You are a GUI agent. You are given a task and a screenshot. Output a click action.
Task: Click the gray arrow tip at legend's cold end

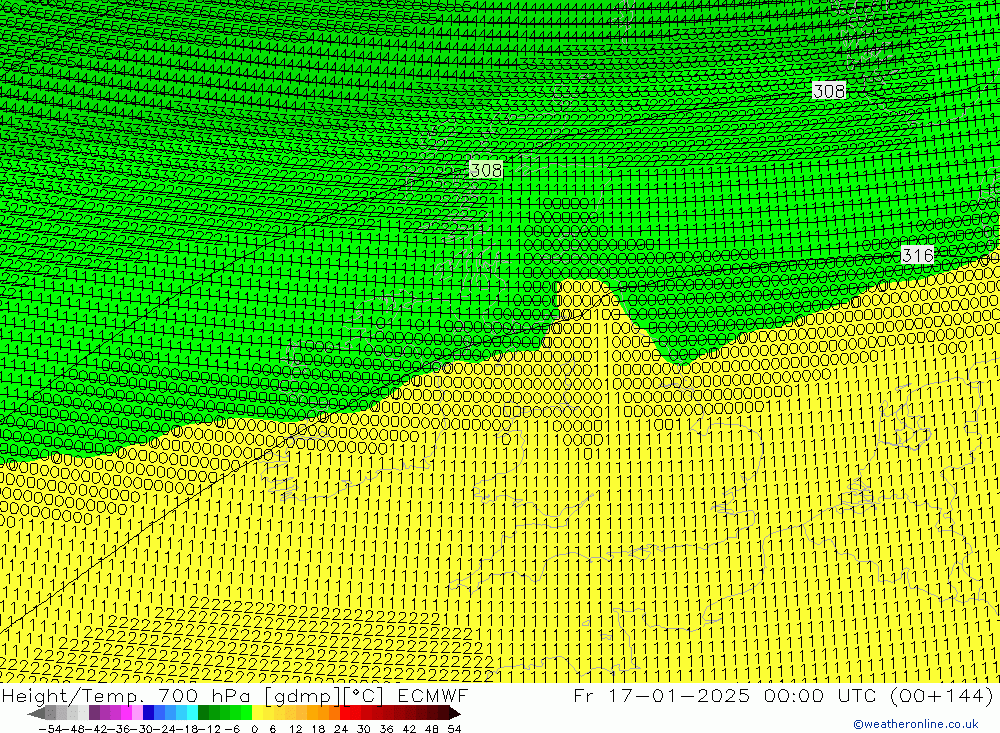36,713
